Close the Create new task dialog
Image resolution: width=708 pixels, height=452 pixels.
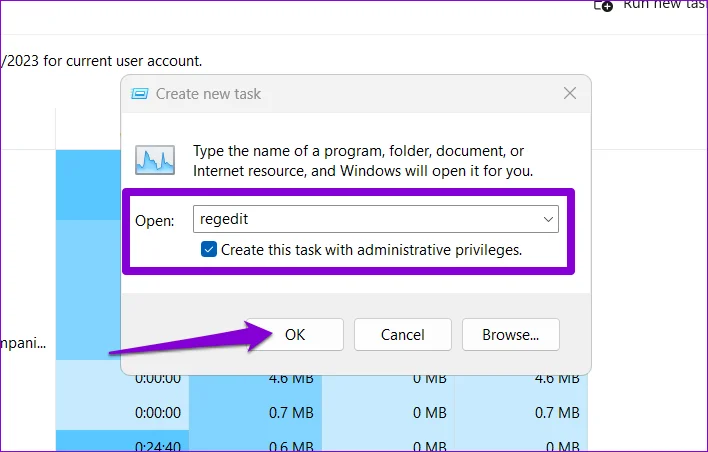click(x=570, y=93)
